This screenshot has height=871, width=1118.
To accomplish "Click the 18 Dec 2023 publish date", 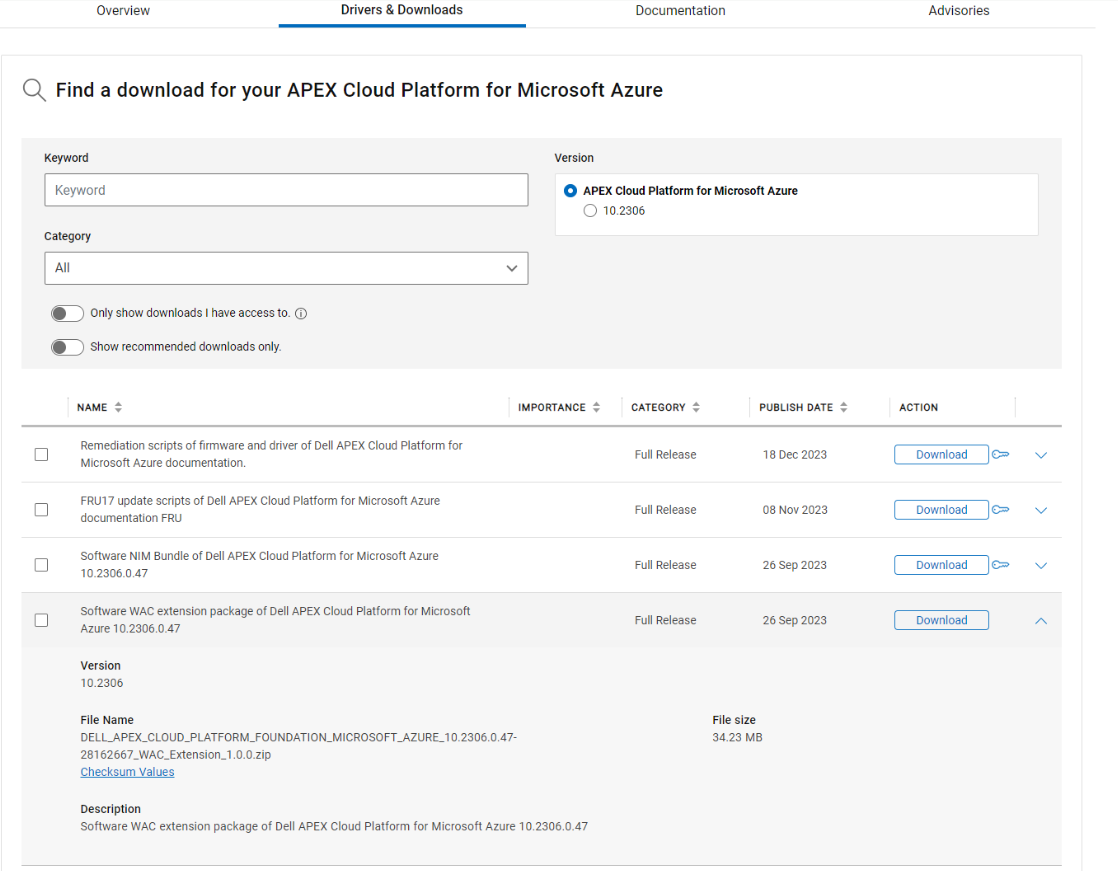I will point(794,455).
